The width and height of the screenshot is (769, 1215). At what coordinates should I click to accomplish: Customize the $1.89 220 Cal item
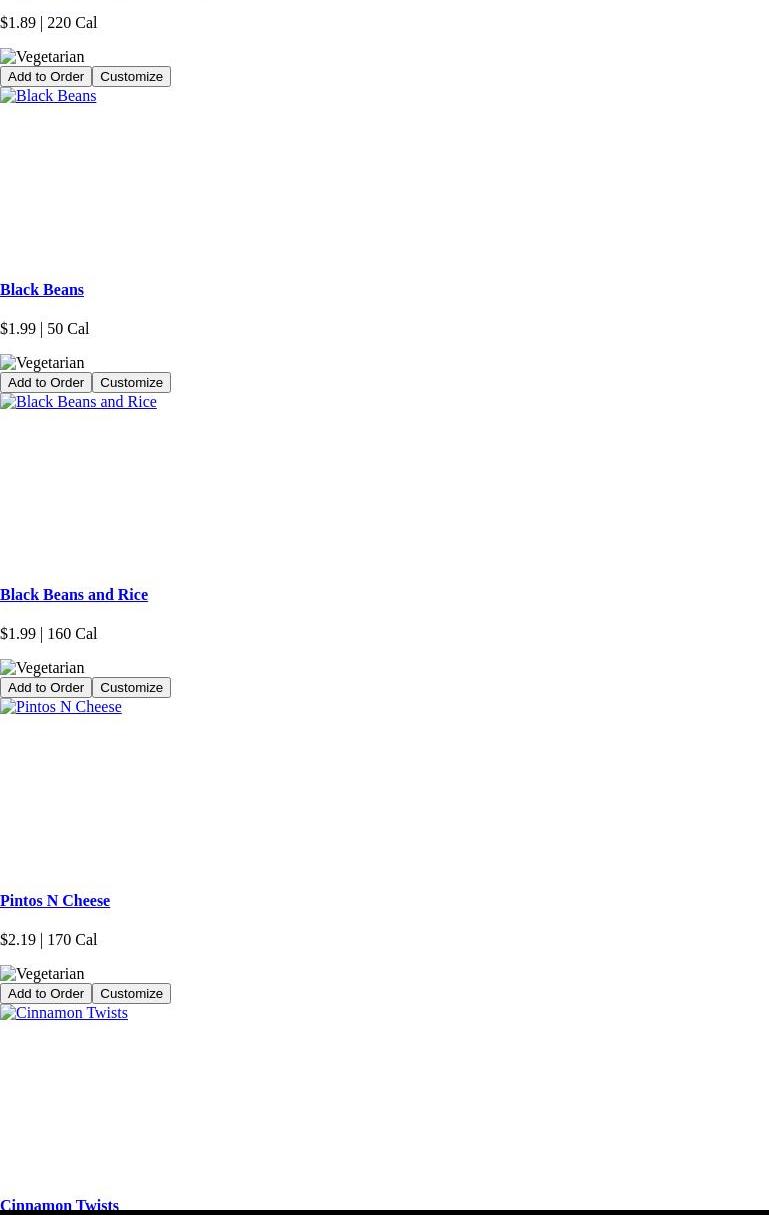[131, 77]
